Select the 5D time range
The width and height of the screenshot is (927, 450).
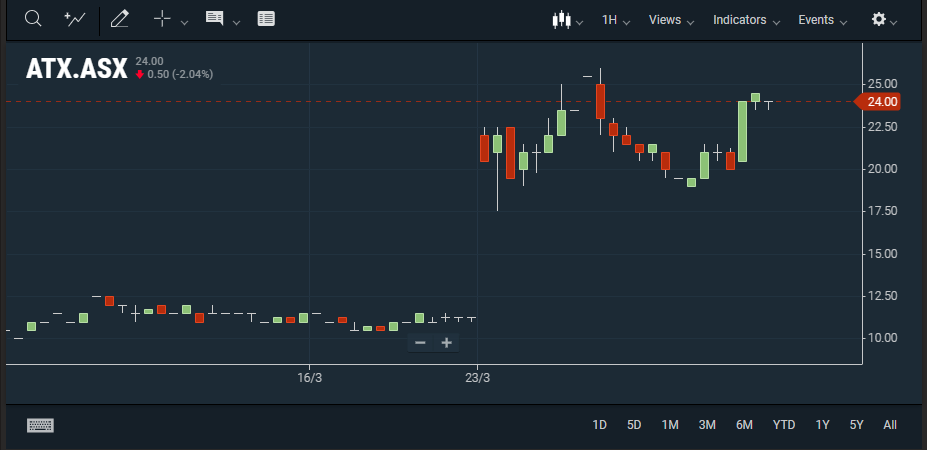(634, 425)
